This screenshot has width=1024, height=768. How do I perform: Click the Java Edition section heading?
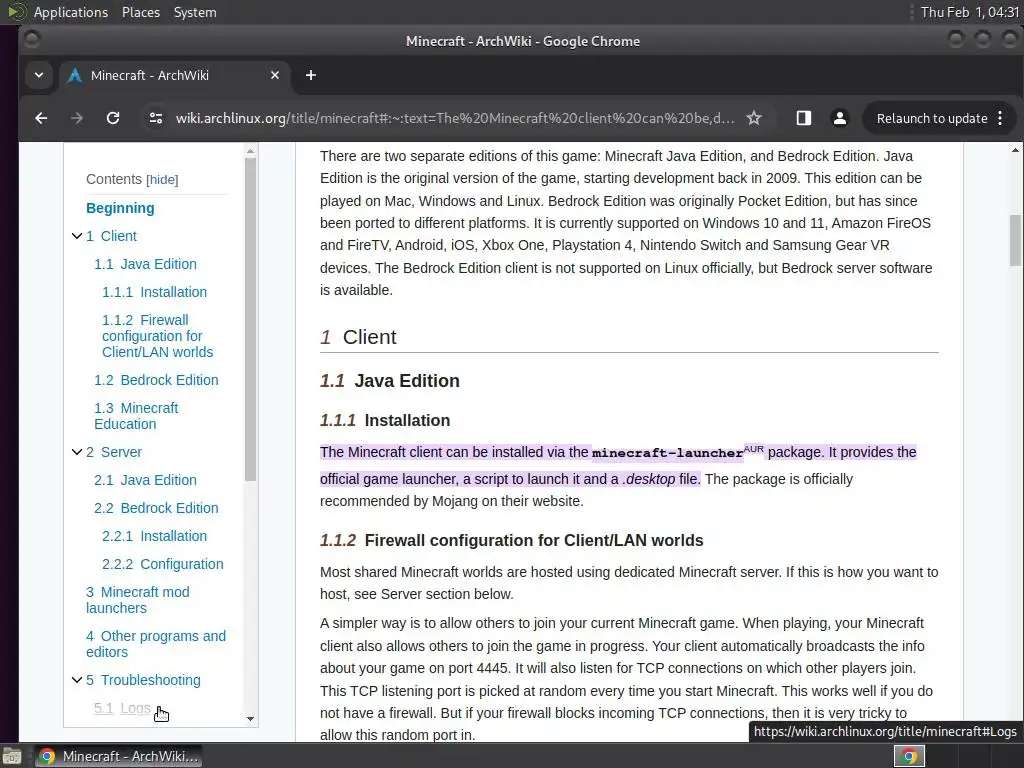click(390, 381)
